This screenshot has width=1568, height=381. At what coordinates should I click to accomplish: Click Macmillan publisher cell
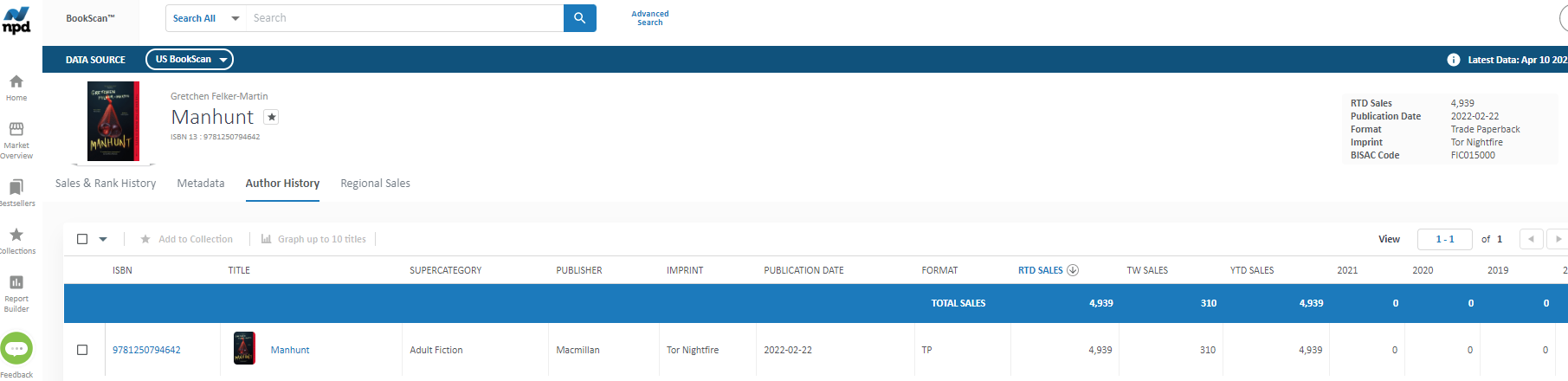[578, 350]
